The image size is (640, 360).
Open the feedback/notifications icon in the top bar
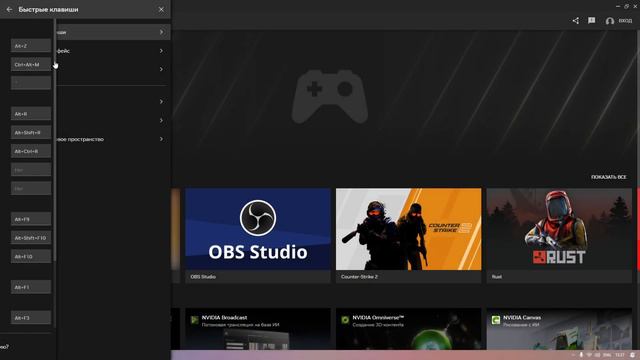(x=591, y=20)
